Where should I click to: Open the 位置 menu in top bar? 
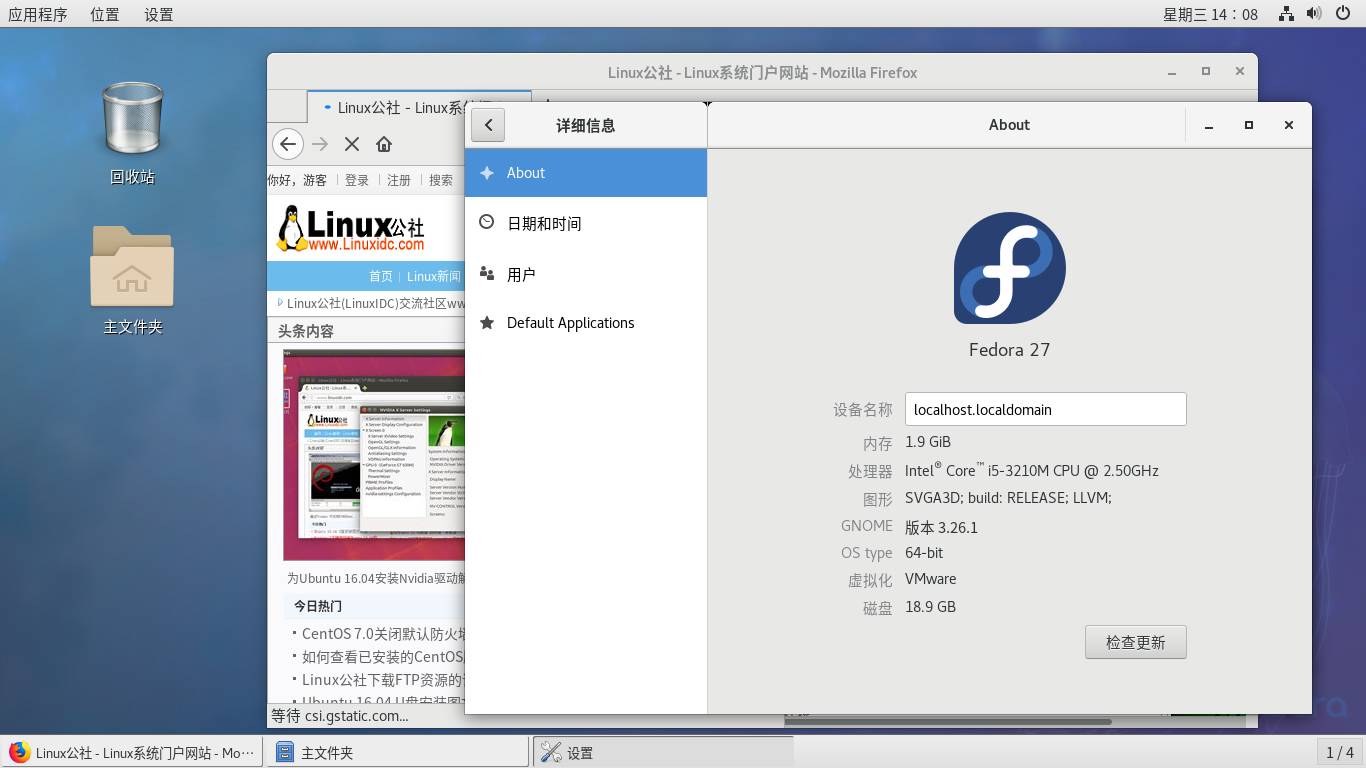coord(104,14)
